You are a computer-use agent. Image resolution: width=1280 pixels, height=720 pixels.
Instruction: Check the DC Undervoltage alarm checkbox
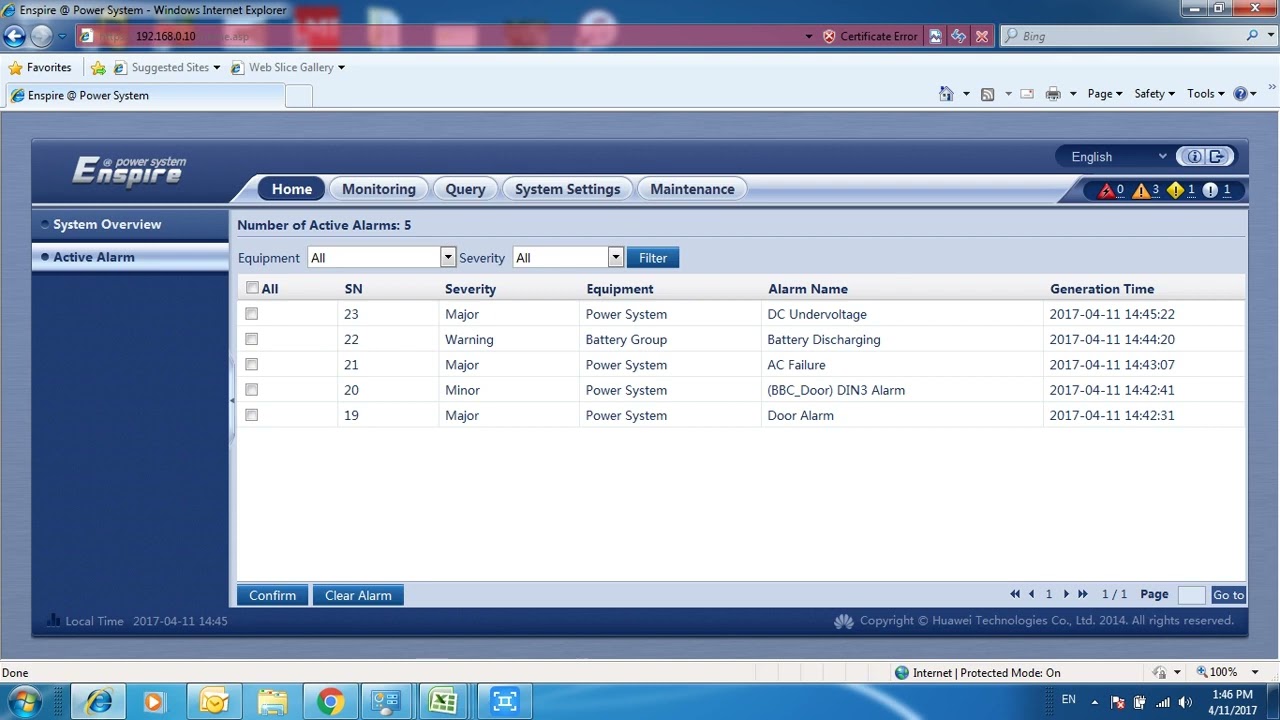[x=252, y=314]
